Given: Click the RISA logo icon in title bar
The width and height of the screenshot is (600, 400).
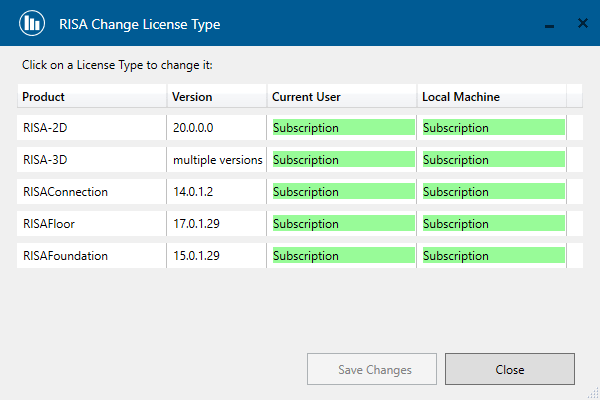Looking at the screenshot, I should tap(32, 23).
